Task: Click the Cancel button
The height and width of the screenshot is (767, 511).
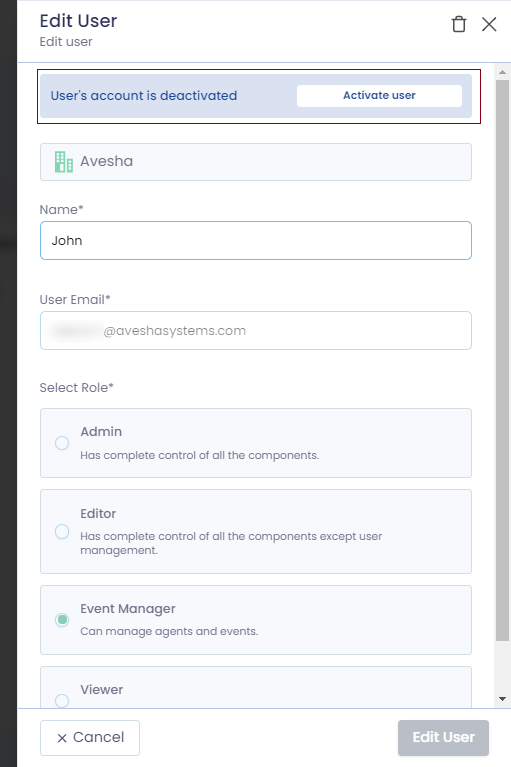Action: [x=90, y=738]
